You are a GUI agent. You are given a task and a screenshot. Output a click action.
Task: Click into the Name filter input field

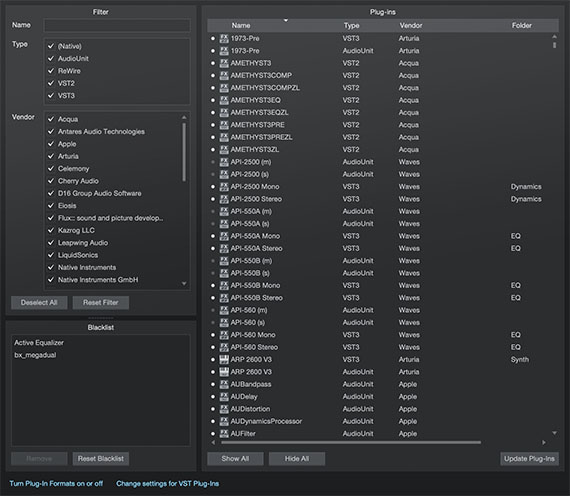pyautogui.click(x=117, y=25)
